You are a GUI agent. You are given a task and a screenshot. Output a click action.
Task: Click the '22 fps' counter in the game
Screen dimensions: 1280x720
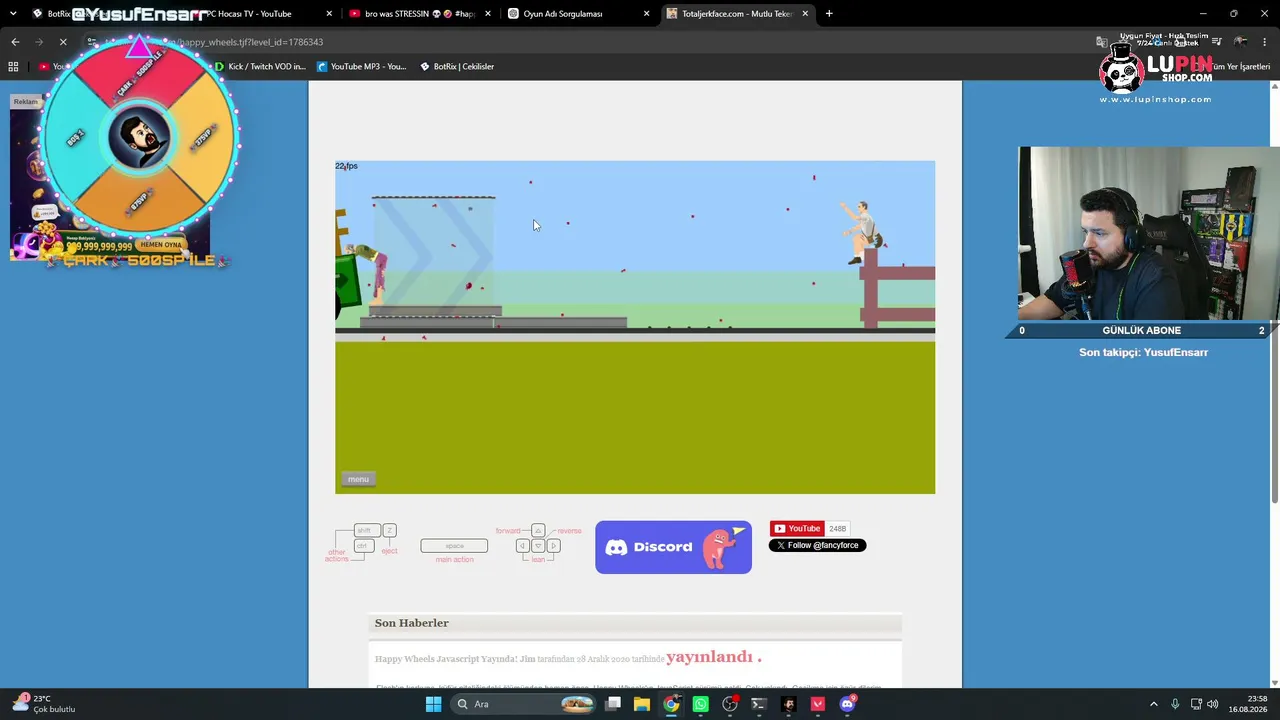346,166
